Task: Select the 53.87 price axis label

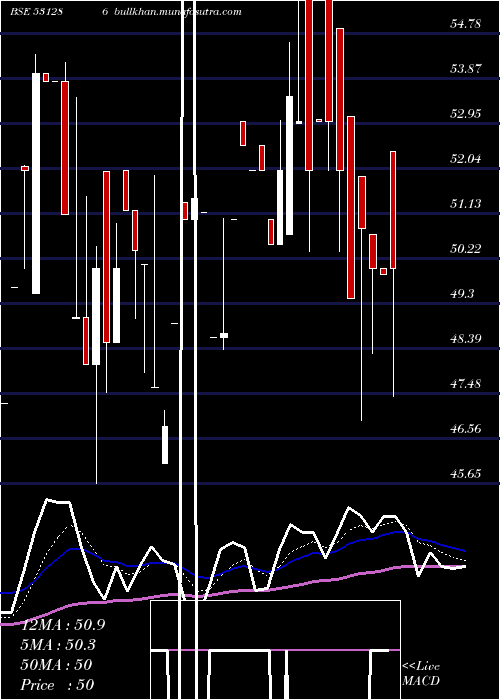Action: point(466,69)
